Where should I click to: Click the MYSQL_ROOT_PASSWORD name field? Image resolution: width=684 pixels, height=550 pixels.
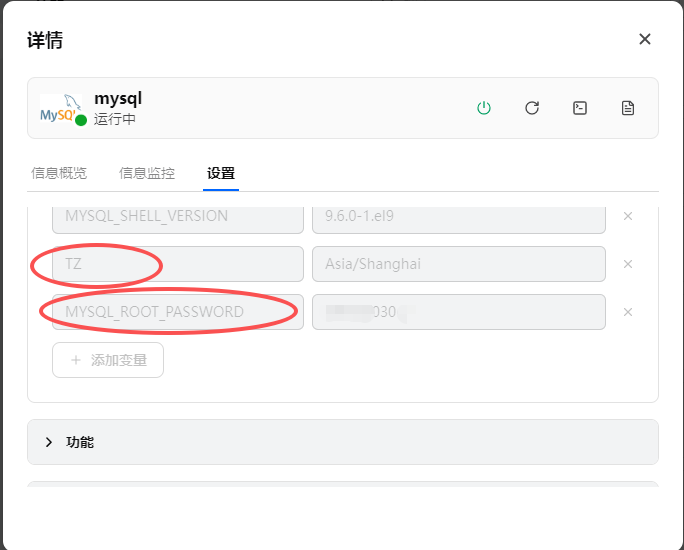coord(177,312)
